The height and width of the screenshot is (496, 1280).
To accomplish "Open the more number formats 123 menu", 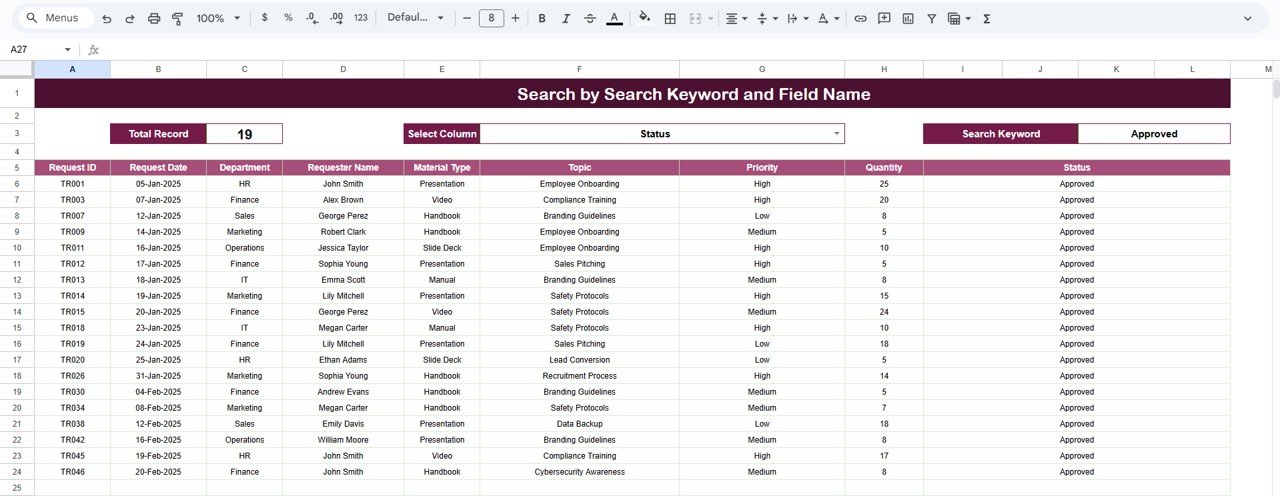I will point(361,18).
